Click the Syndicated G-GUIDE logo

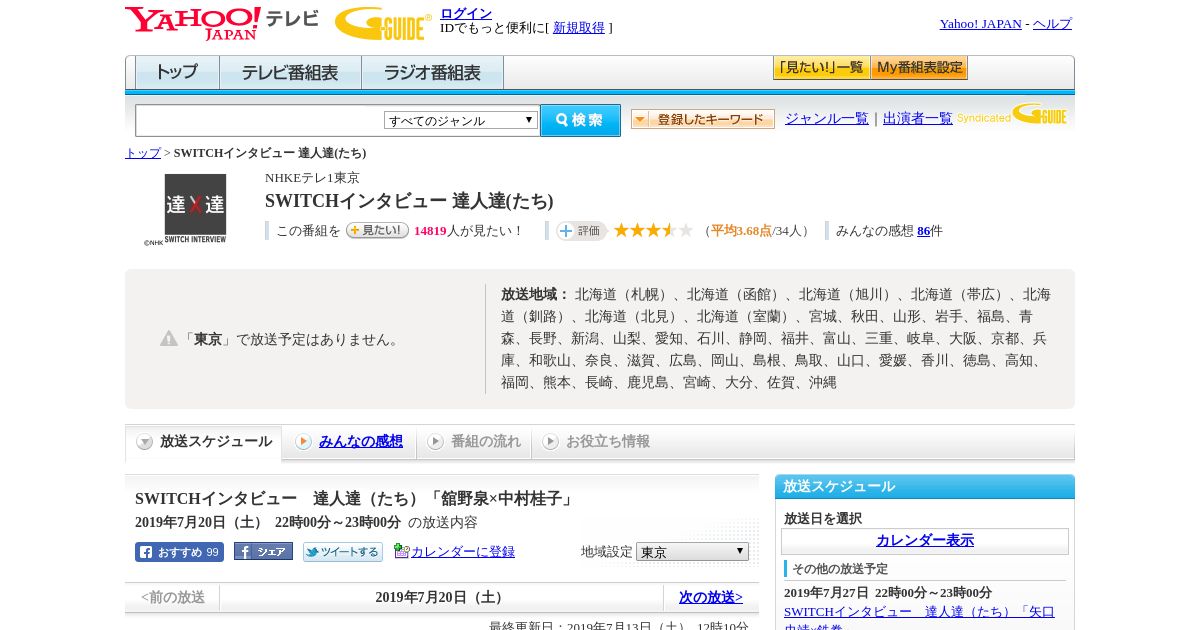(x=1012, y=114)
